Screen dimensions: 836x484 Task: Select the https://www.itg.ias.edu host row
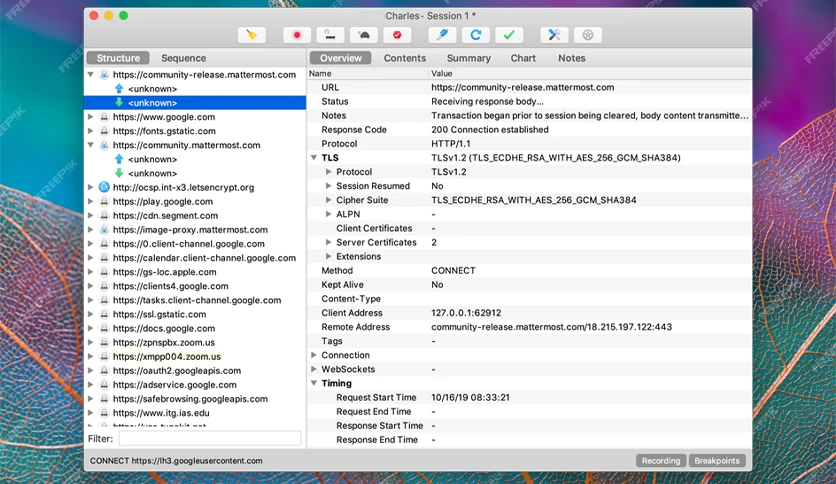pyautogui.click(x=195, y=413)
